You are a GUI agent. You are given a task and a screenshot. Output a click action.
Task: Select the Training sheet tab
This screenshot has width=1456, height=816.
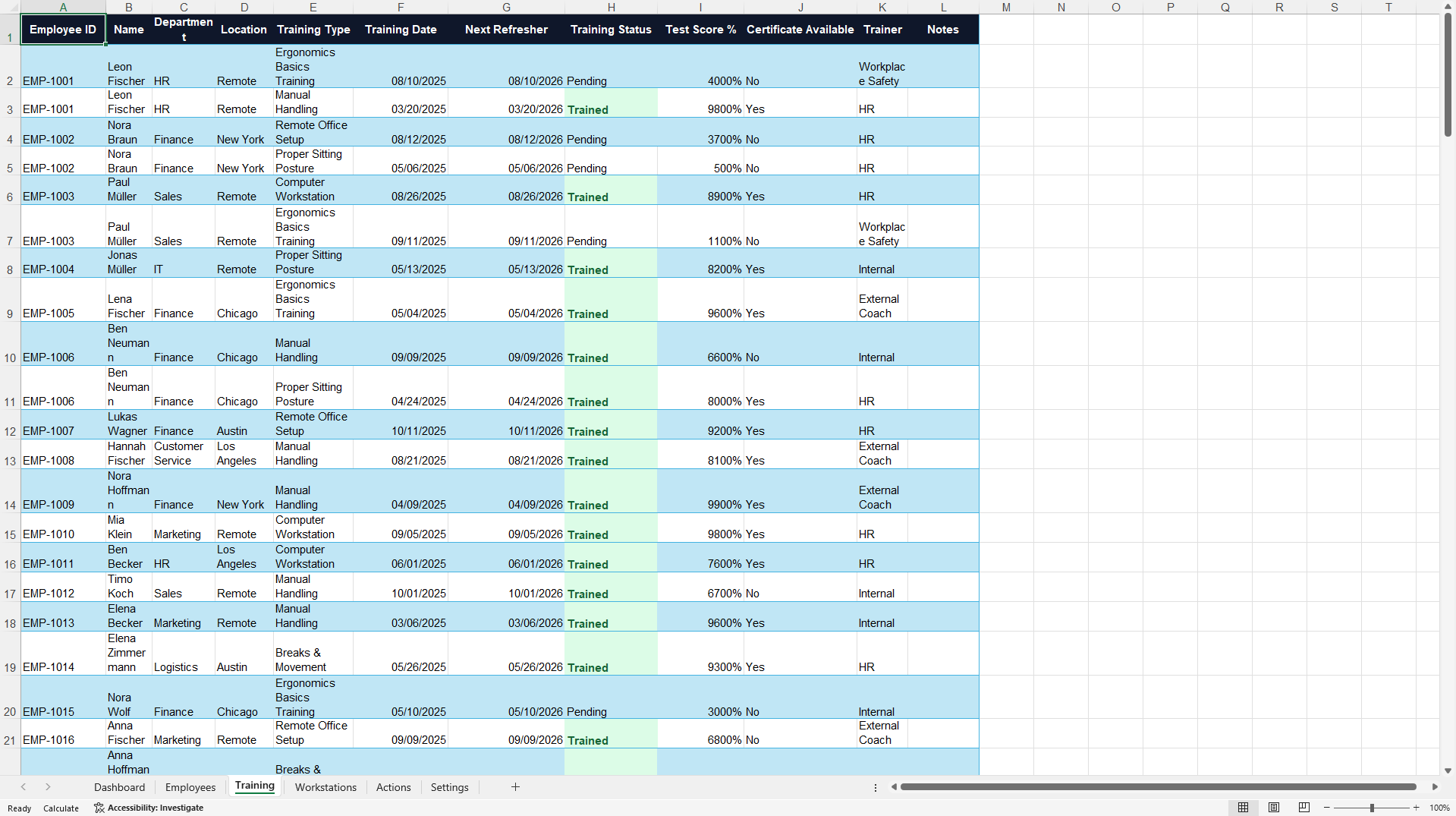[255, 786]
